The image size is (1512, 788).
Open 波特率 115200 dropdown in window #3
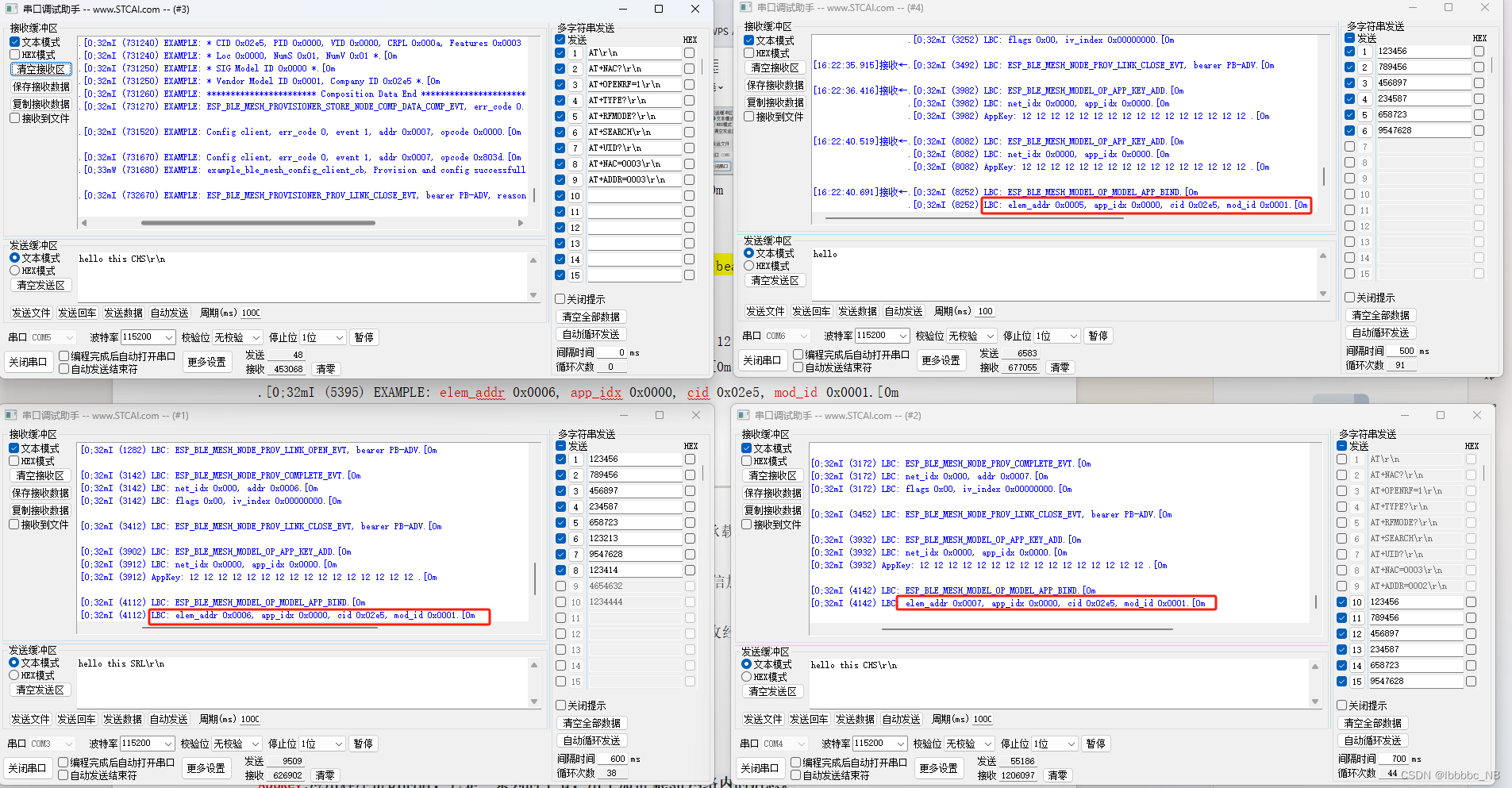coord(148,337)
